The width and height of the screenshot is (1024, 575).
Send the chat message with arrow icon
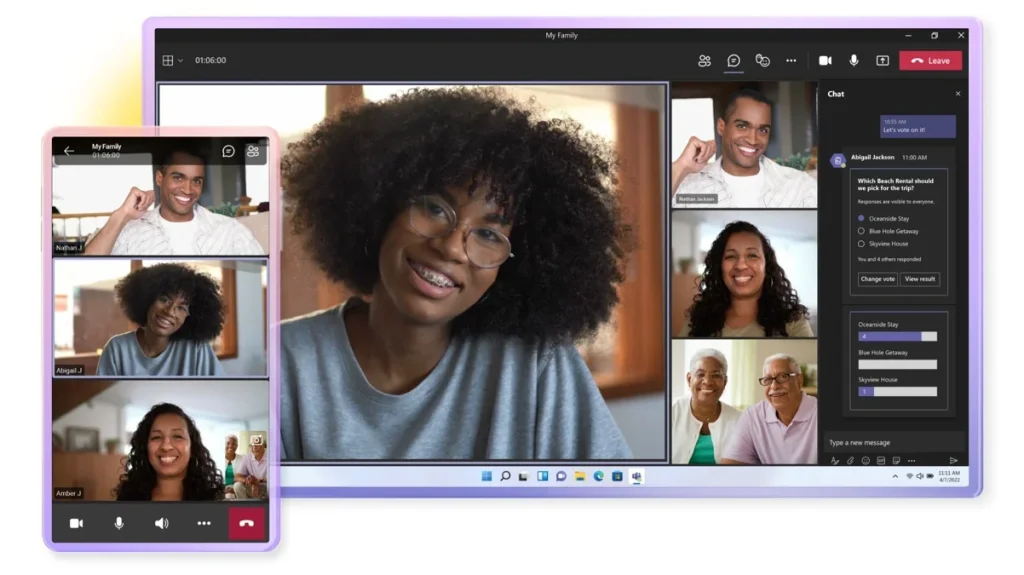[x=953, y=461]
